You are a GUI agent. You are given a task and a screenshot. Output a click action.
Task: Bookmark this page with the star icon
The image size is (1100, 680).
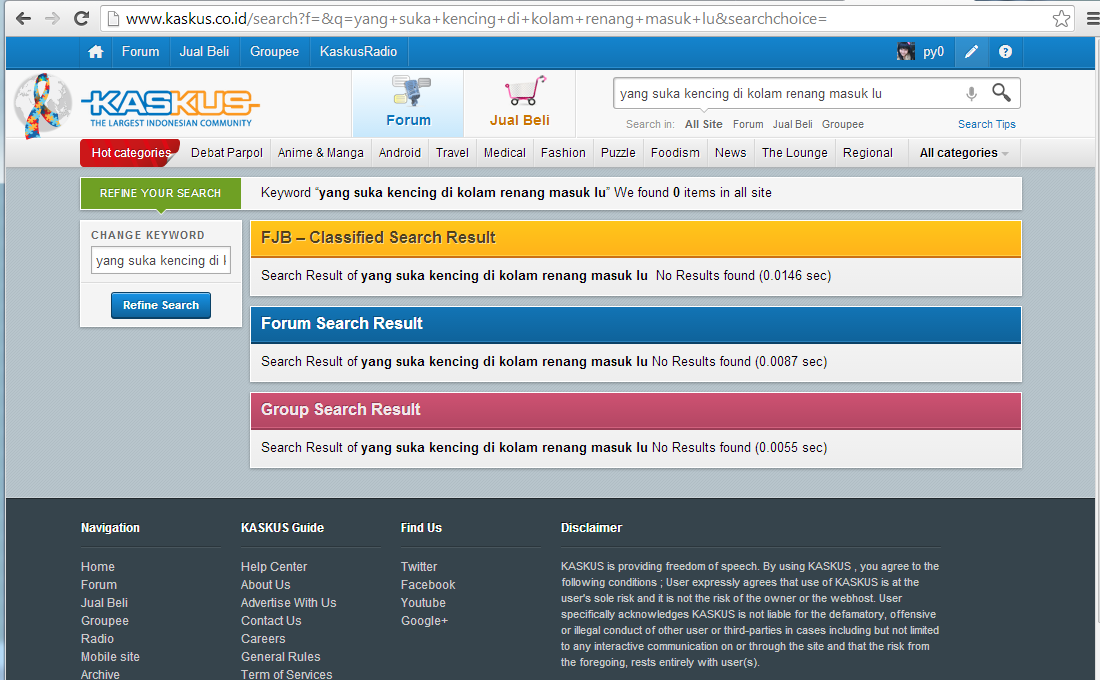point(1061,19)
